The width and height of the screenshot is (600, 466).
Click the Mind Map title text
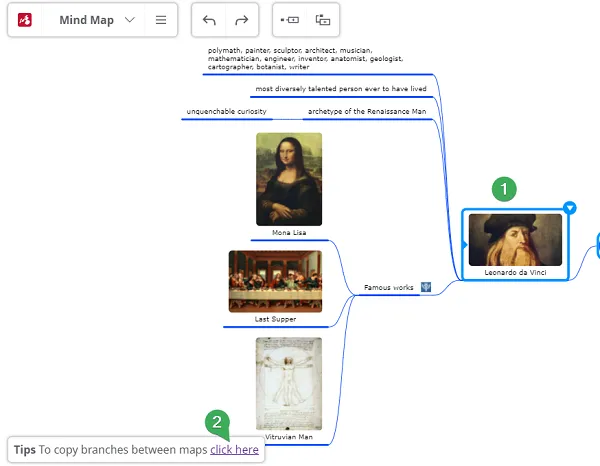(x=86, y=20)
